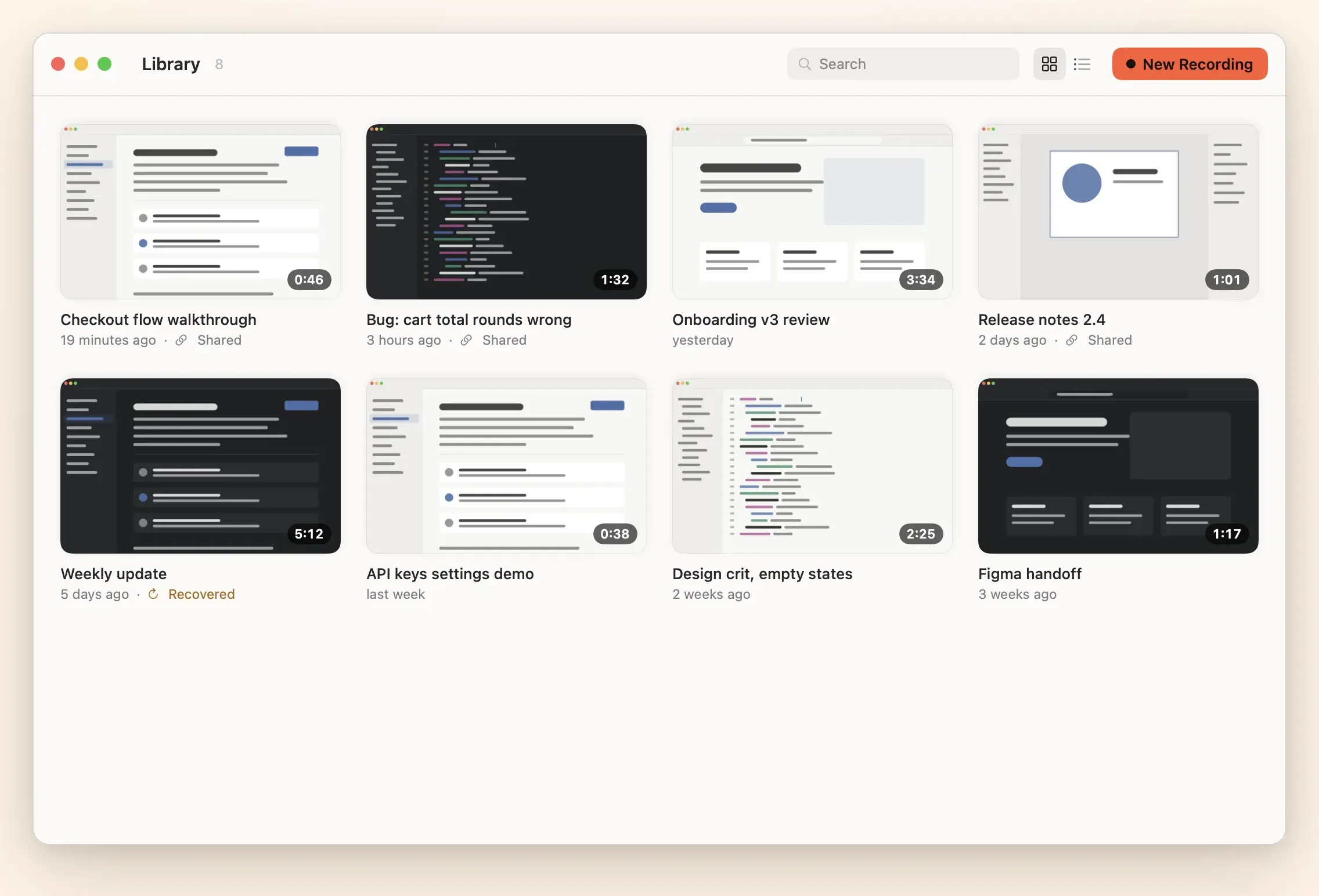Click the Library heading
The height and width of the screenshot is (896, 1319).
click(x=171, y=64)
